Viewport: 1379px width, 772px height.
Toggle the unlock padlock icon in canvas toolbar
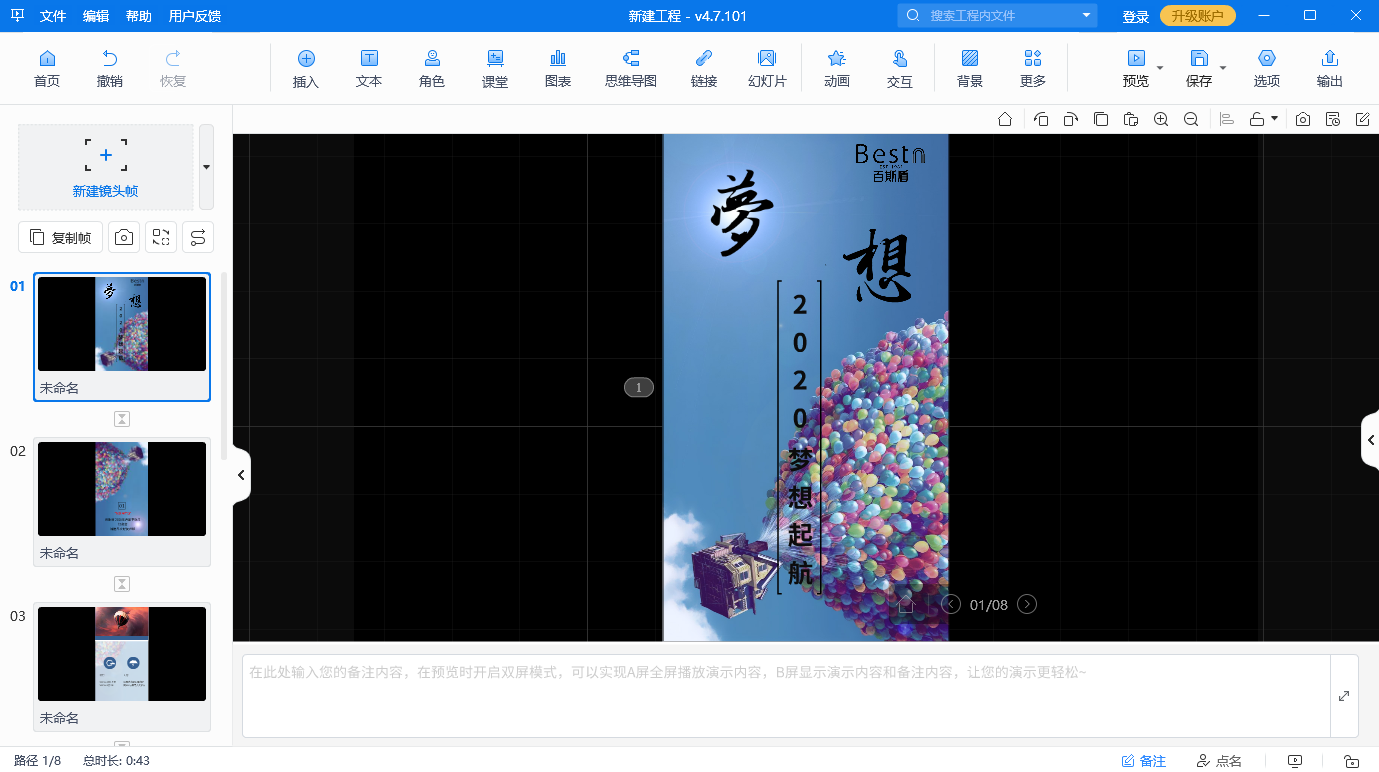(x=1258, y=119)
